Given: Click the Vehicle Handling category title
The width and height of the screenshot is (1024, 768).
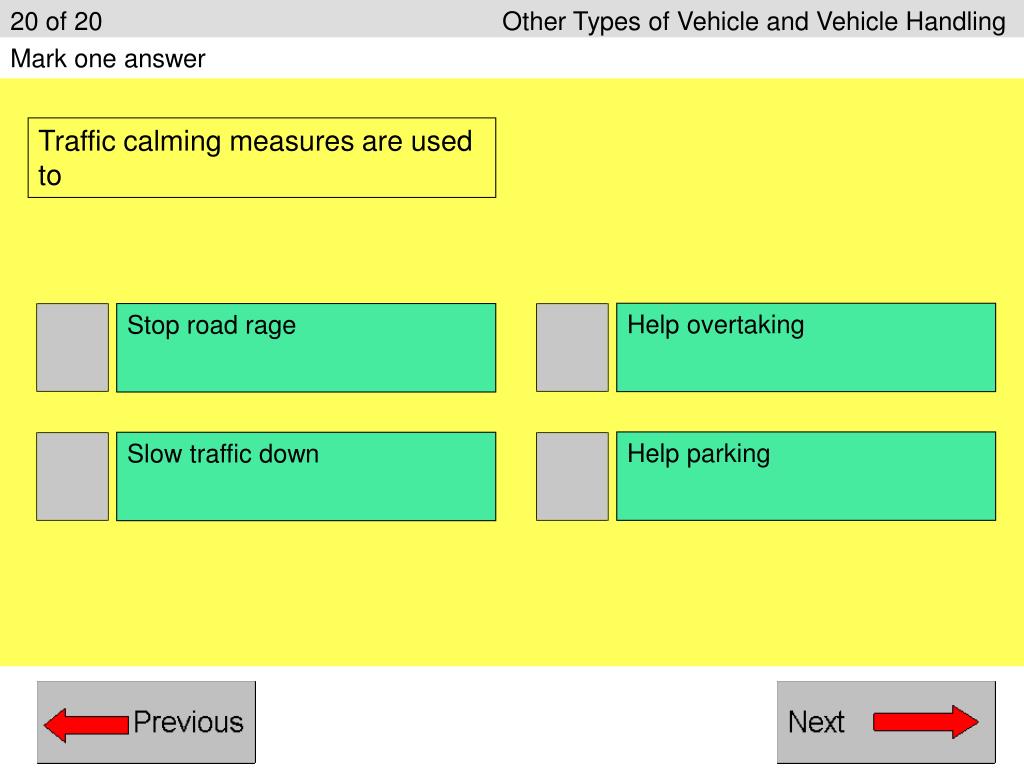Looking at the screenshot, I should 754,22.
